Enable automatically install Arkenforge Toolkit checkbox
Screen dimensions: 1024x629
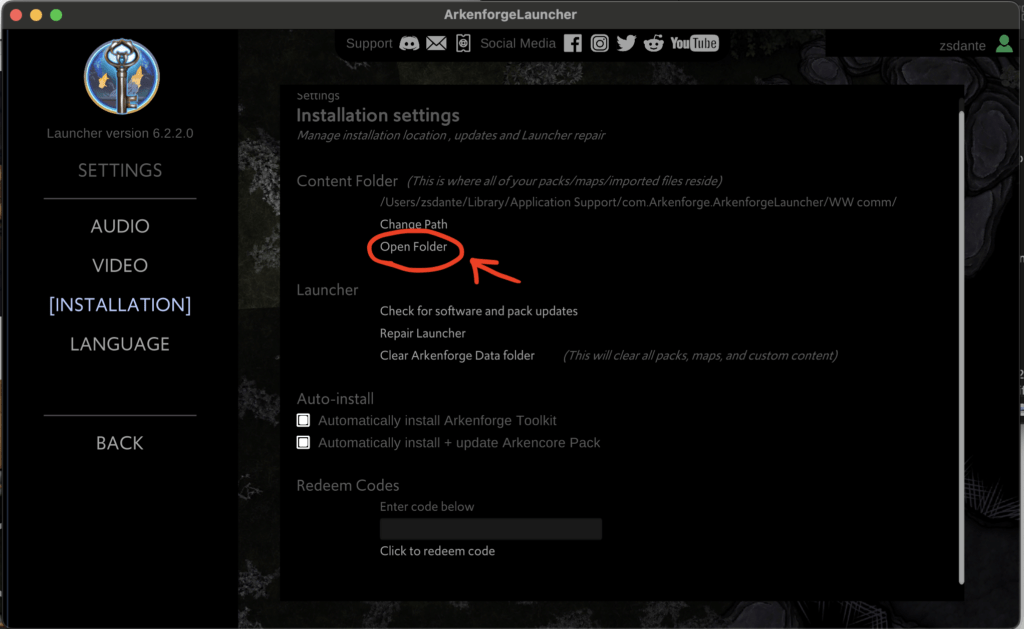(x=304, y=421)
